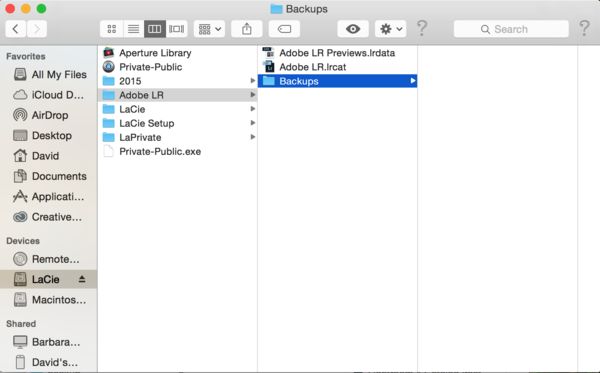Select the Private-Public application
Viewport: 600px width, 373px height.
pyautogui.click(x=178, y=67)
